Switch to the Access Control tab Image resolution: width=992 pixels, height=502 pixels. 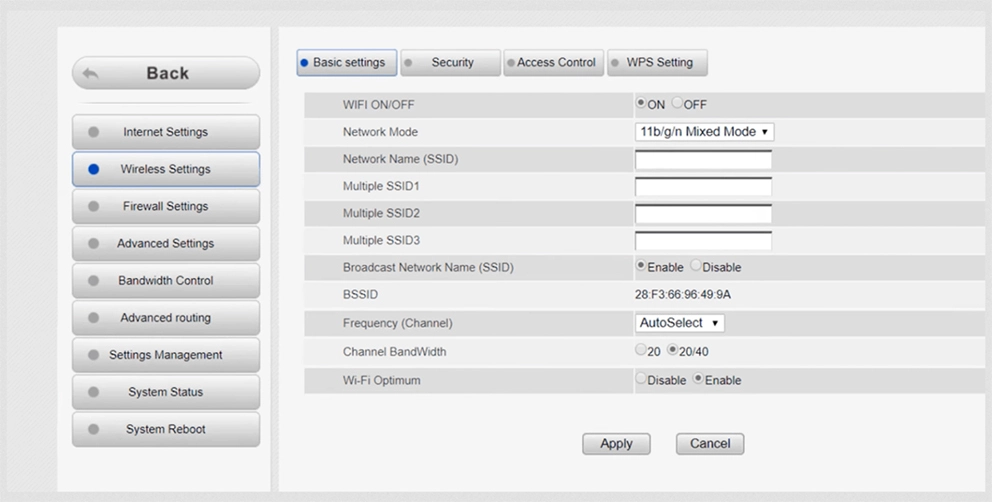(x=555, y=63)
